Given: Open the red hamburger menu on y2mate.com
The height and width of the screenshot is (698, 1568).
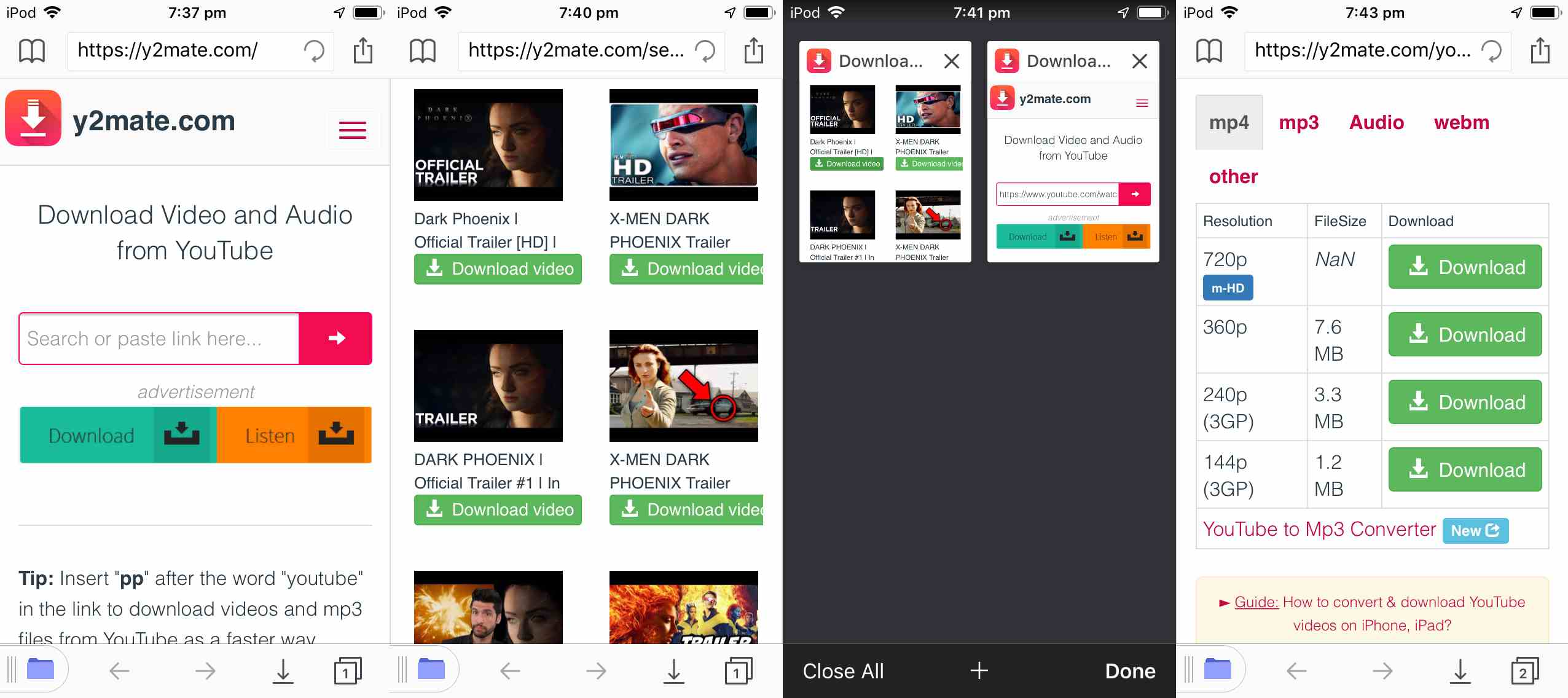Looking at the screenshot, I should [x=353, y=130].
